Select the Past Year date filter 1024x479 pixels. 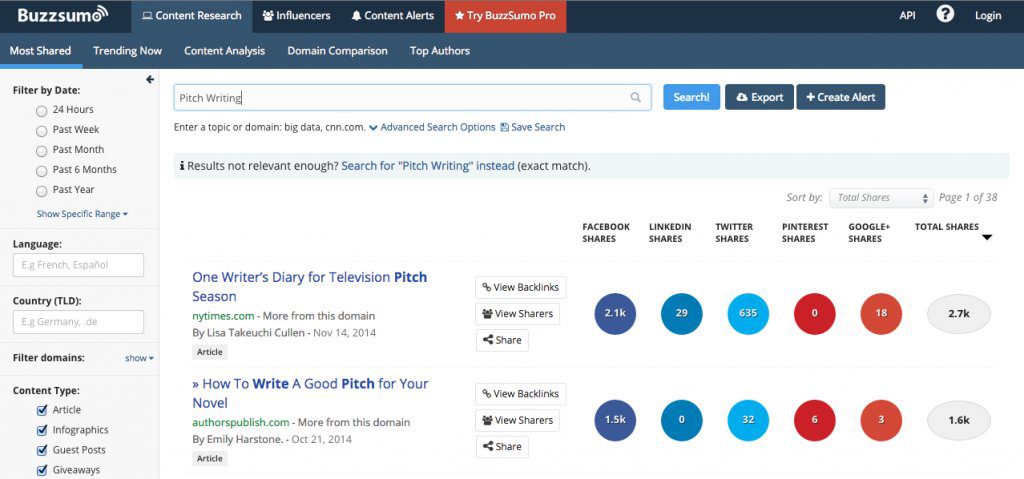coord(42,191)
